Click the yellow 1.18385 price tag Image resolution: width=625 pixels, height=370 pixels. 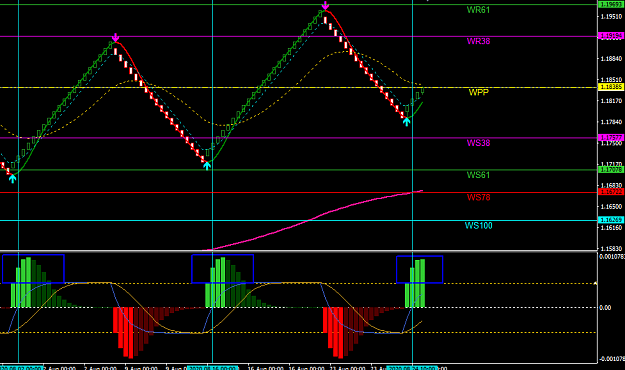pos(611,87)
